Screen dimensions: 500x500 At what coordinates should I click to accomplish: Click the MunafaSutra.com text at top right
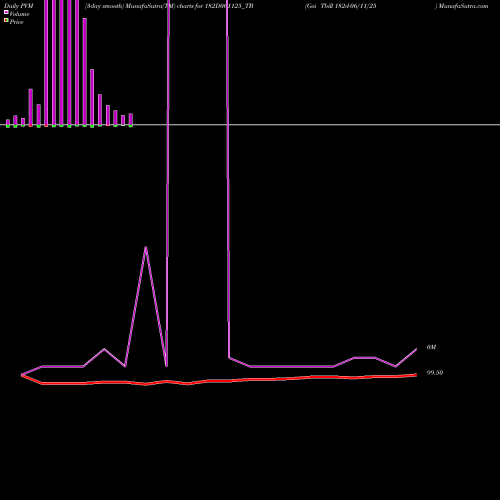pos(463,6)
